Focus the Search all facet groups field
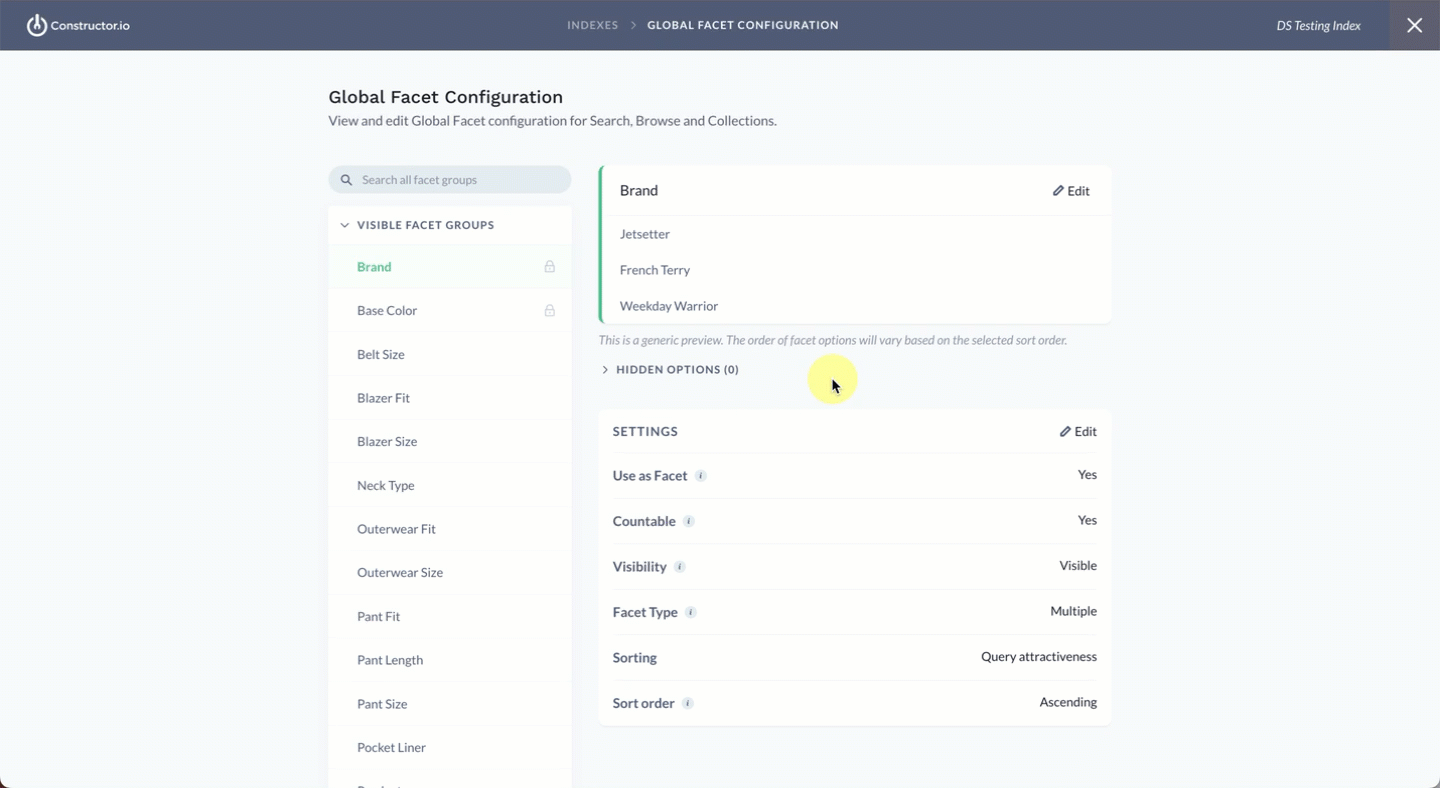The width and height of the screenshot is (1440, 788). (x=450, y=180)
